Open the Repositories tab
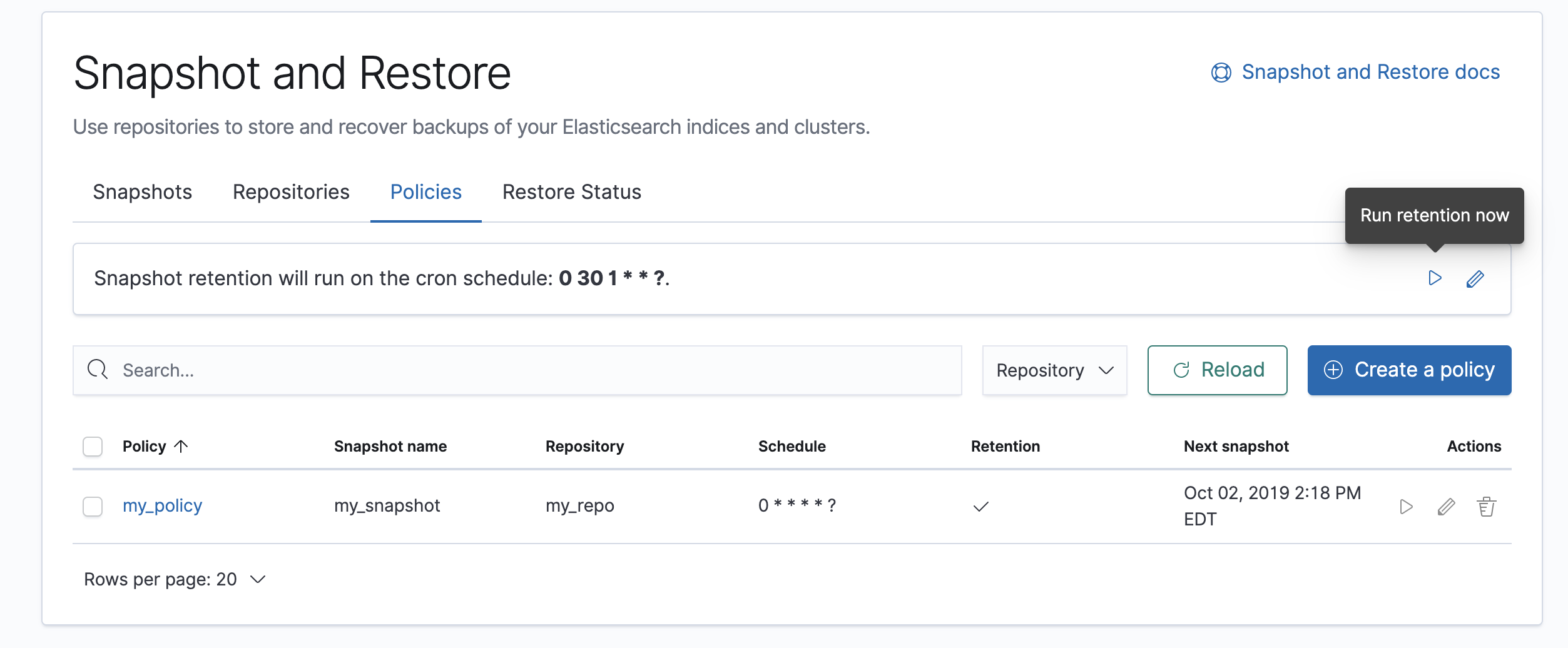 291,192
